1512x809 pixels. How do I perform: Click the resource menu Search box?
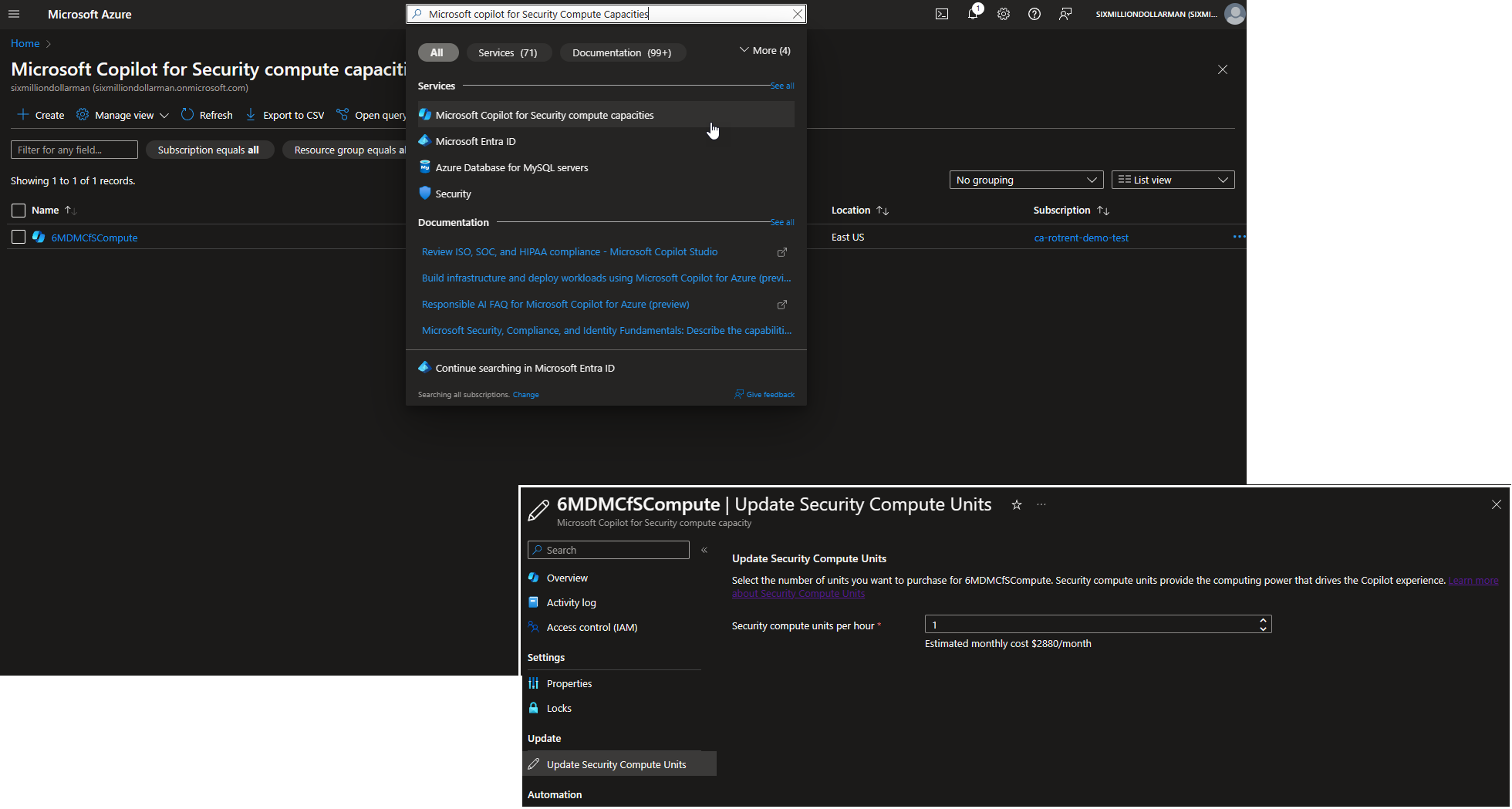pyautogui.click(x=608, y=550)
